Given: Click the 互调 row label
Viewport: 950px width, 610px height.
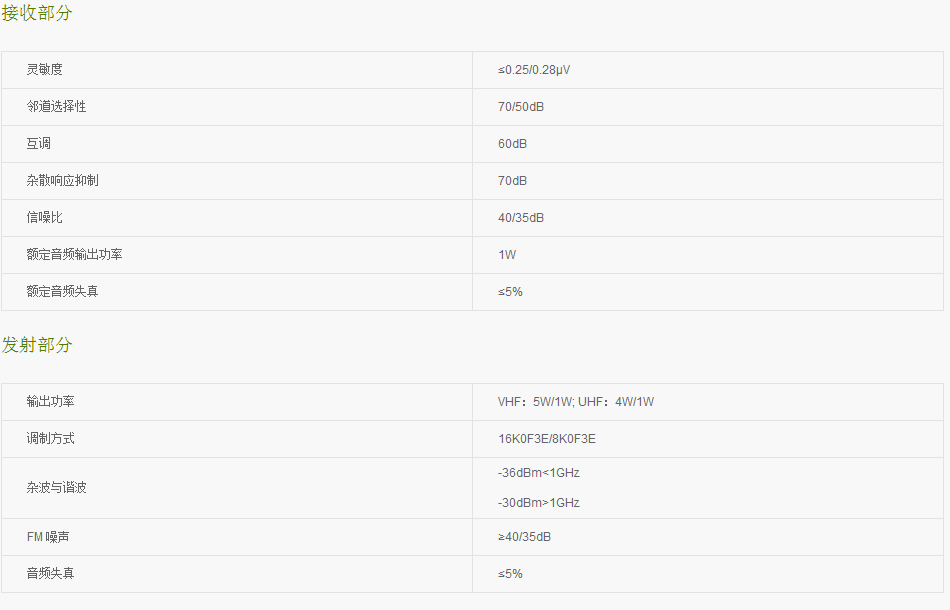Looking at the screenshot, I should click(x=39, y=144).
